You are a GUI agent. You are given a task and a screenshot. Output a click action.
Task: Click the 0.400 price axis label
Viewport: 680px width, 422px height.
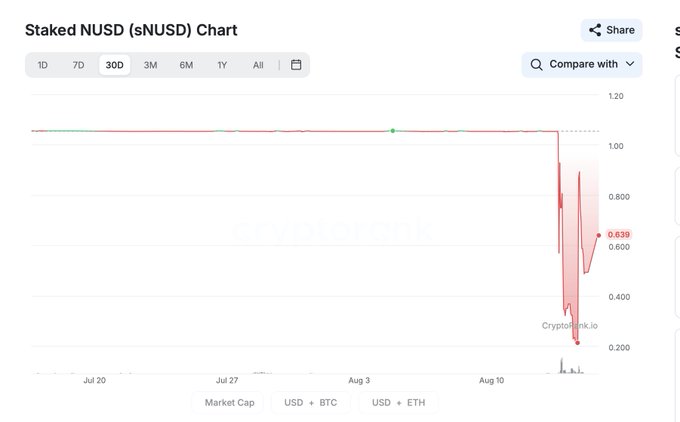(619, 297)
